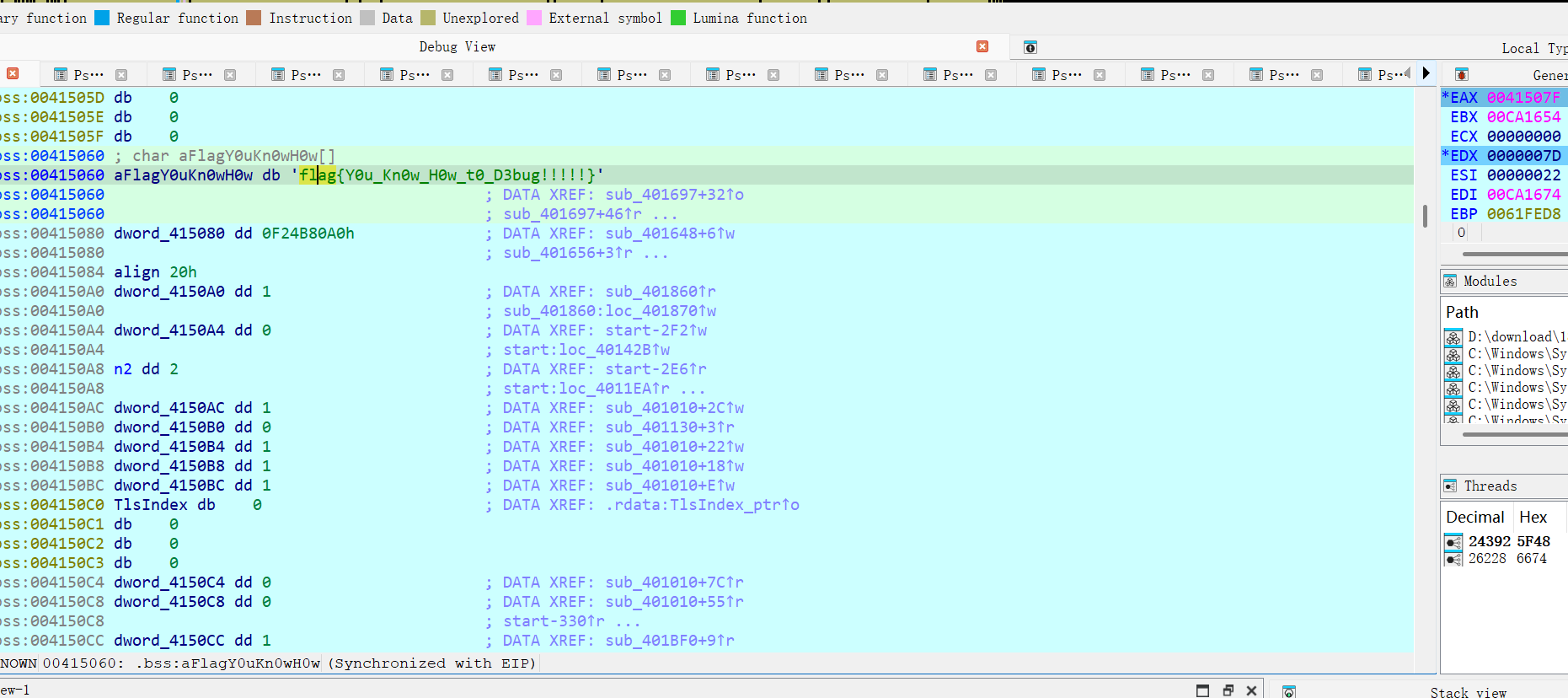Click the TlsIndex label

[x=151, y=504]
